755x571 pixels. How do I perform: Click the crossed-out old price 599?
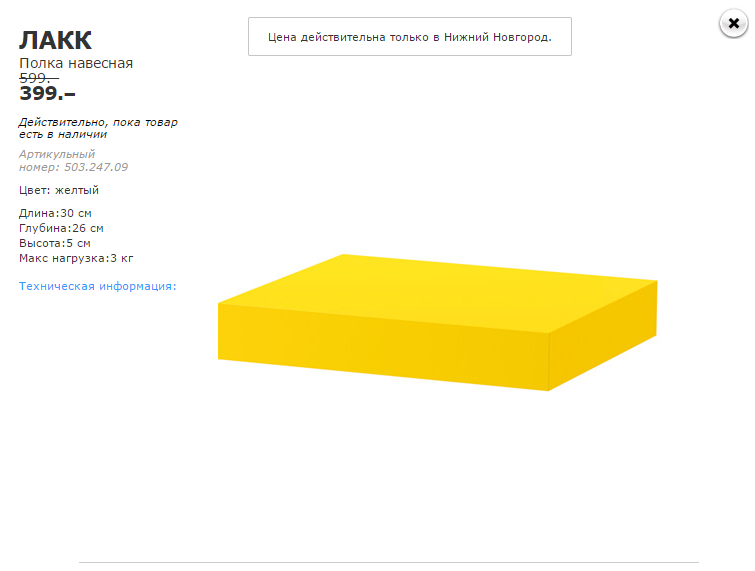click(39, 77)
